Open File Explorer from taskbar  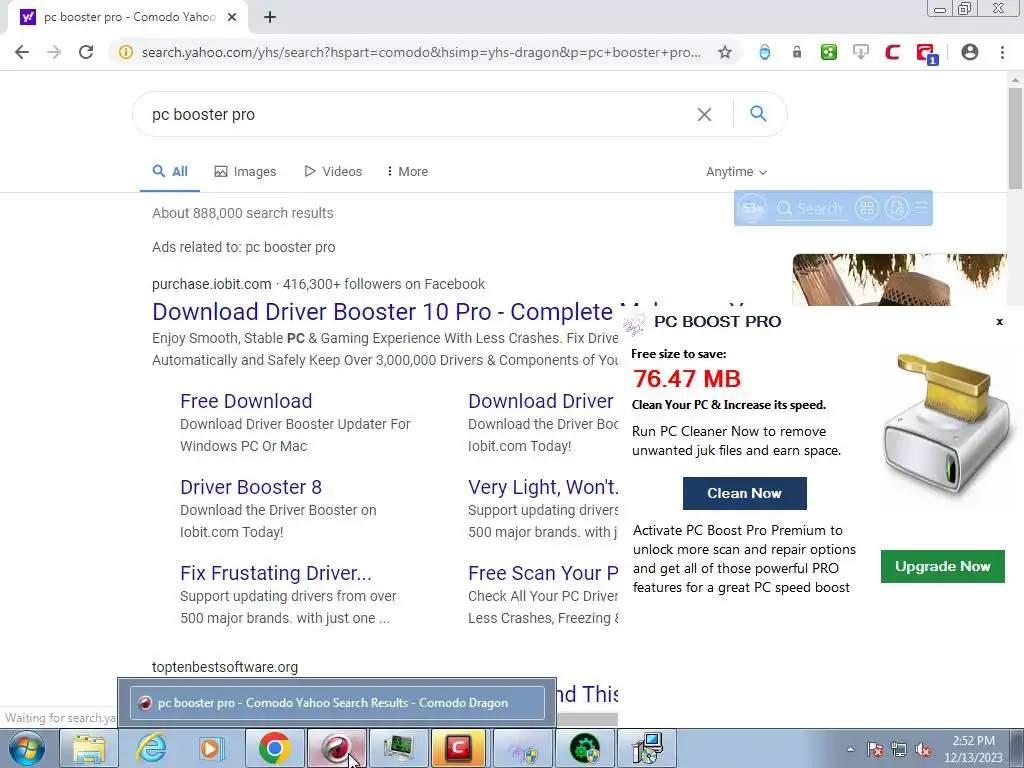click(89, 748)
